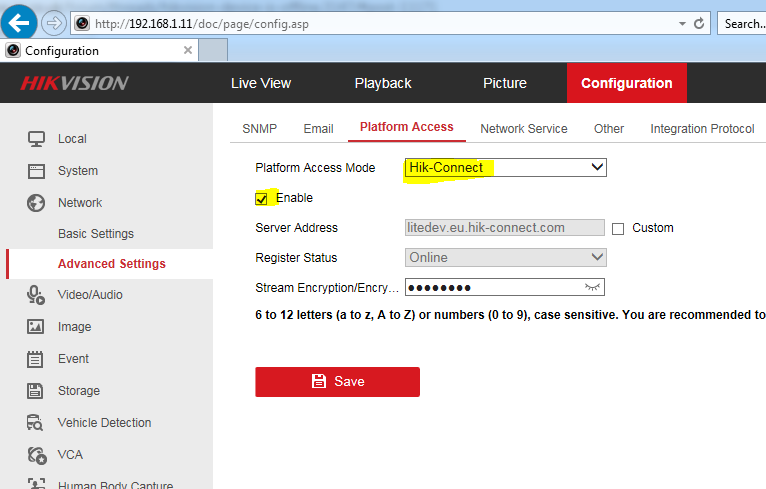Click the System icon in sidebar
The width and height of the screenshot is (766, 489).
click(36, 171)
